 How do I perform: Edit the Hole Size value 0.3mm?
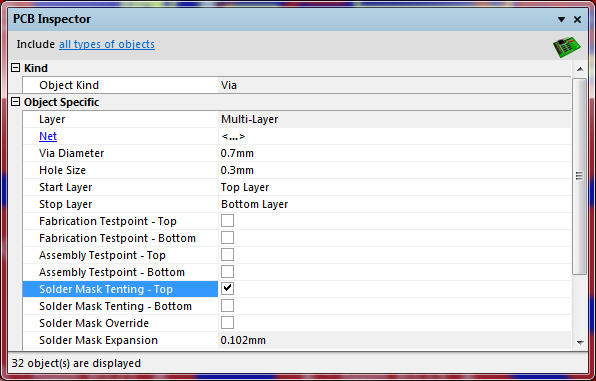(x=395, y=170)
